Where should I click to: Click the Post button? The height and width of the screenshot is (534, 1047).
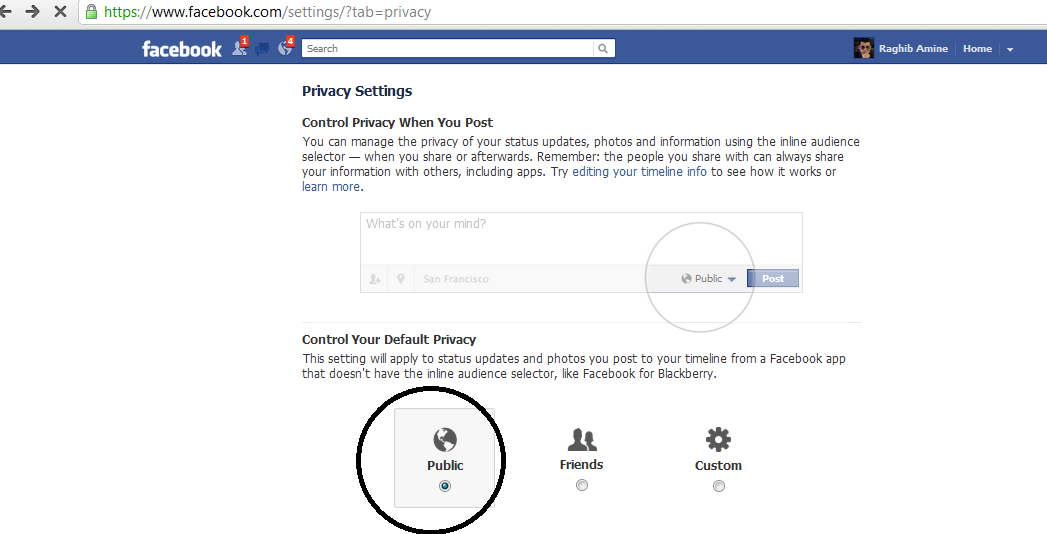[x=773, y=278]
